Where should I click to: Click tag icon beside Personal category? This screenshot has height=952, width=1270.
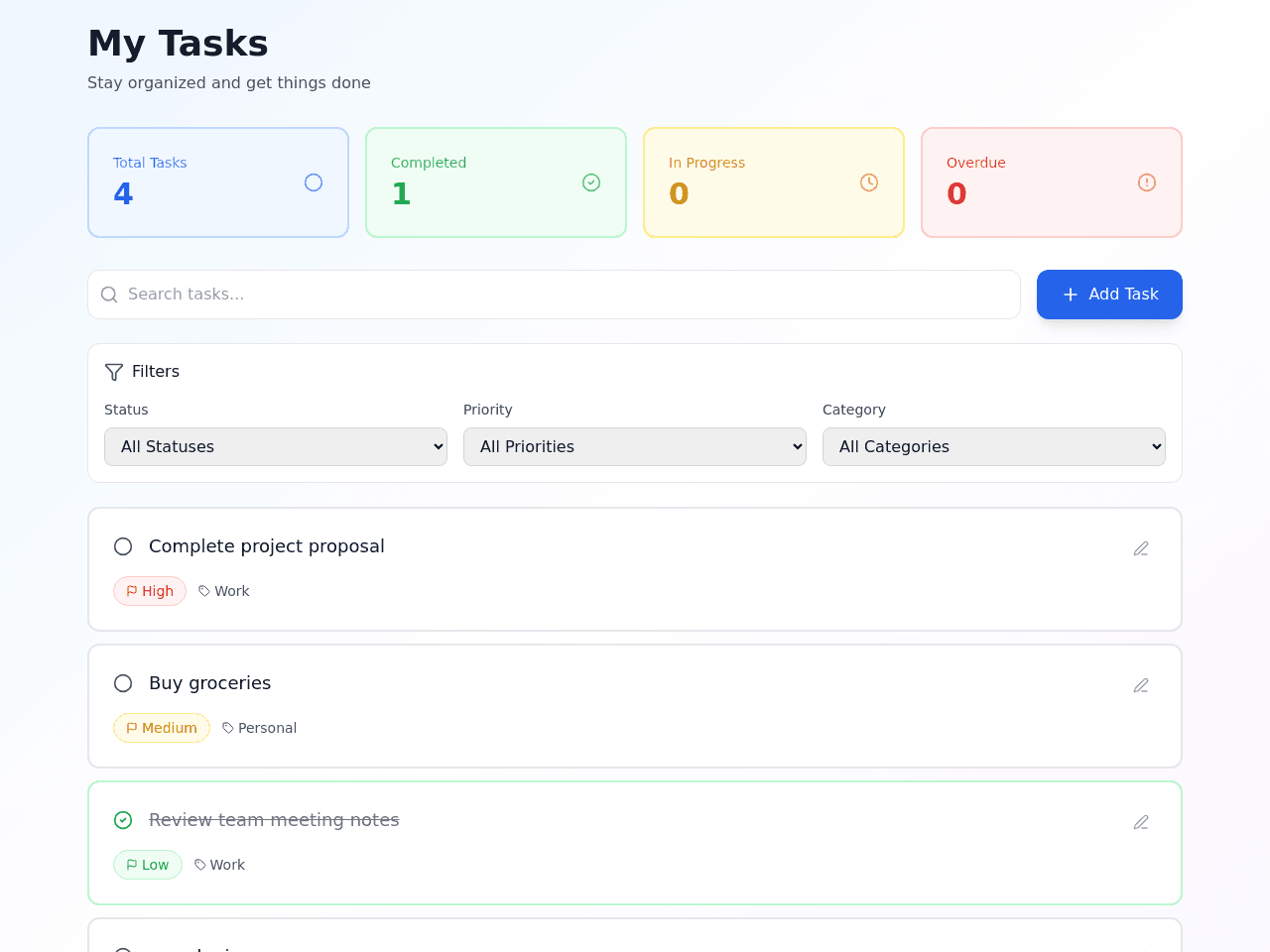point(228,728)
